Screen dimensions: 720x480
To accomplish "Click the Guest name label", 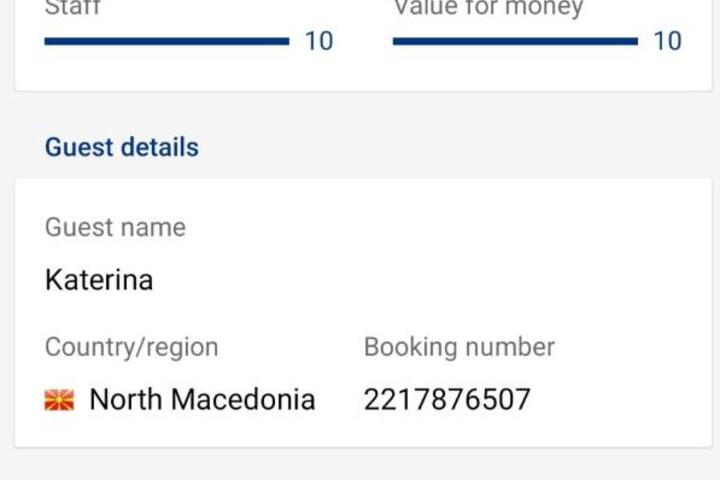I will click(x=115, y=227).
